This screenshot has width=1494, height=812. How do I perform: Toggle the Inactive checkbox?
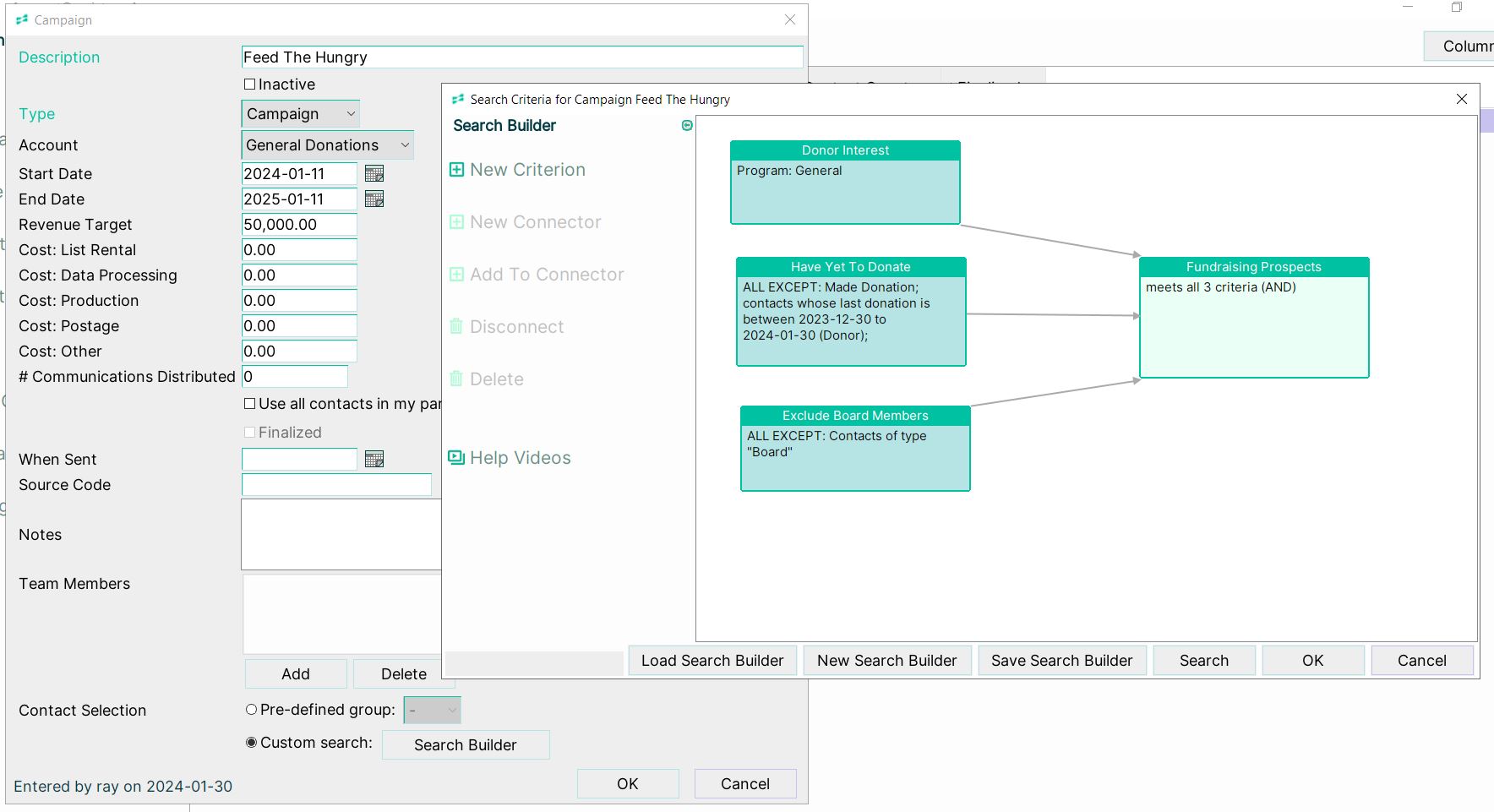click(x=249, y=84)
